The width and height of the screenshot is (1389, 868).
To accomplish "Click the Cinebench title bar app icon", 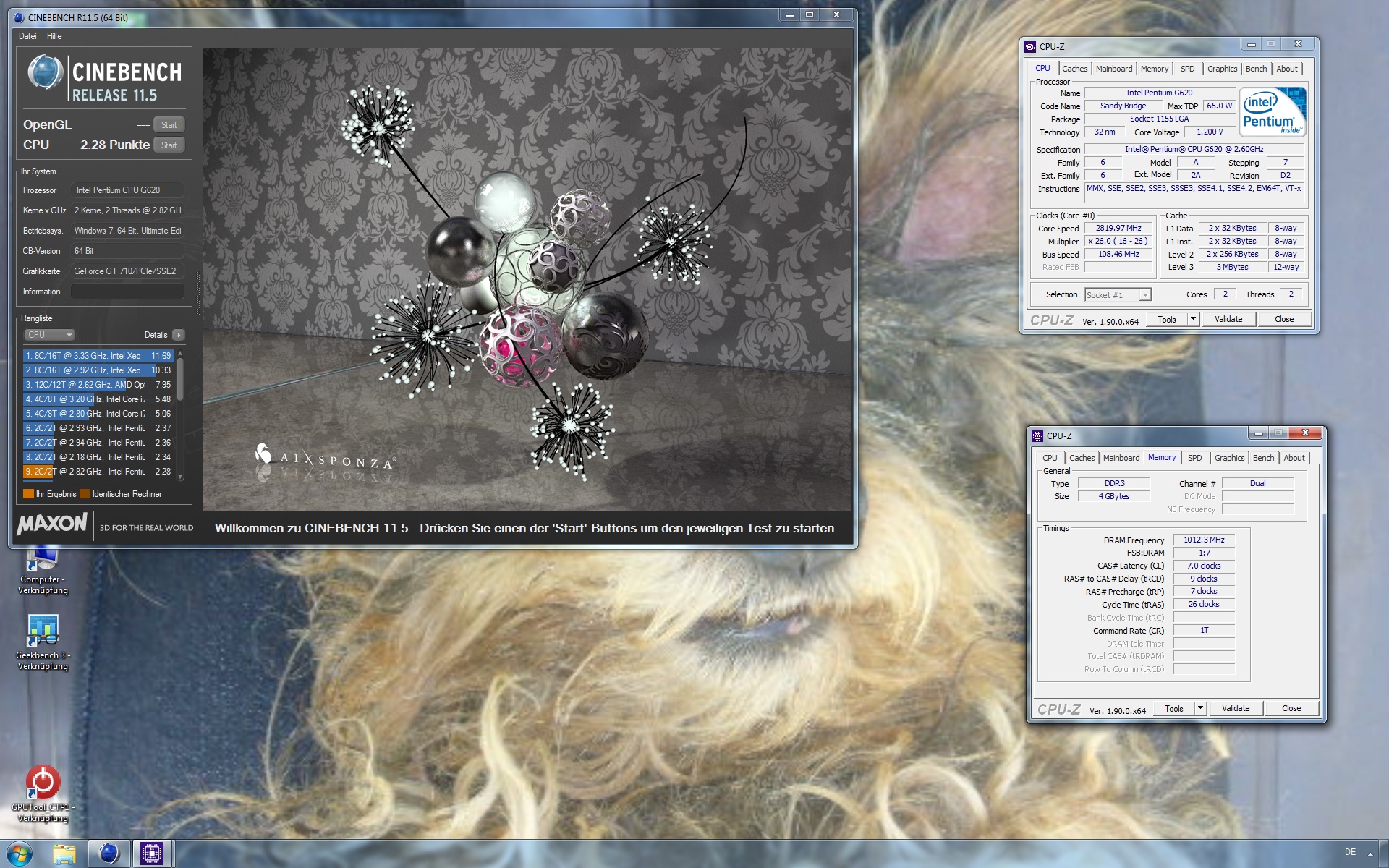I will 20,17.
